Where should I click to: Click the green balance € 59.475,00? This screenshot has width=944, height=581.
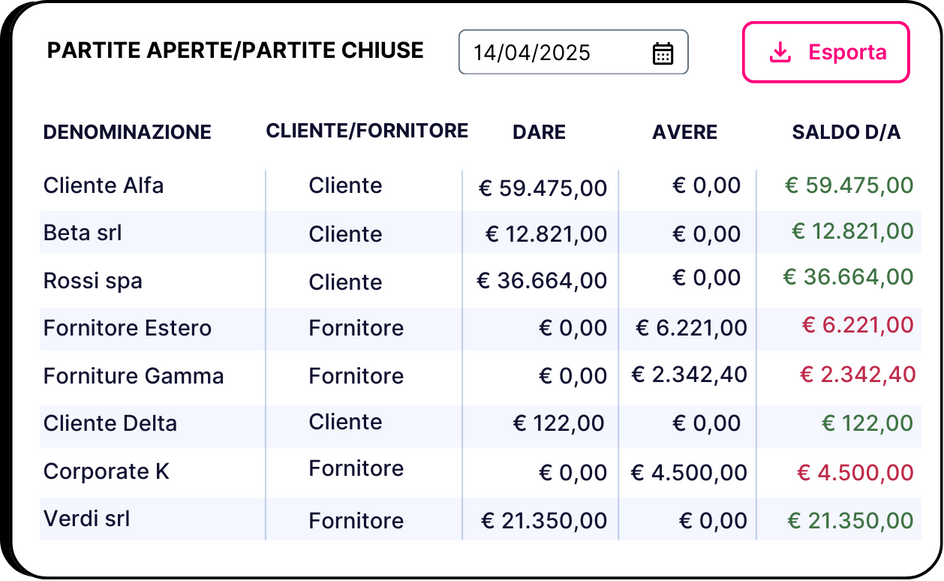(x=849, y=185)
